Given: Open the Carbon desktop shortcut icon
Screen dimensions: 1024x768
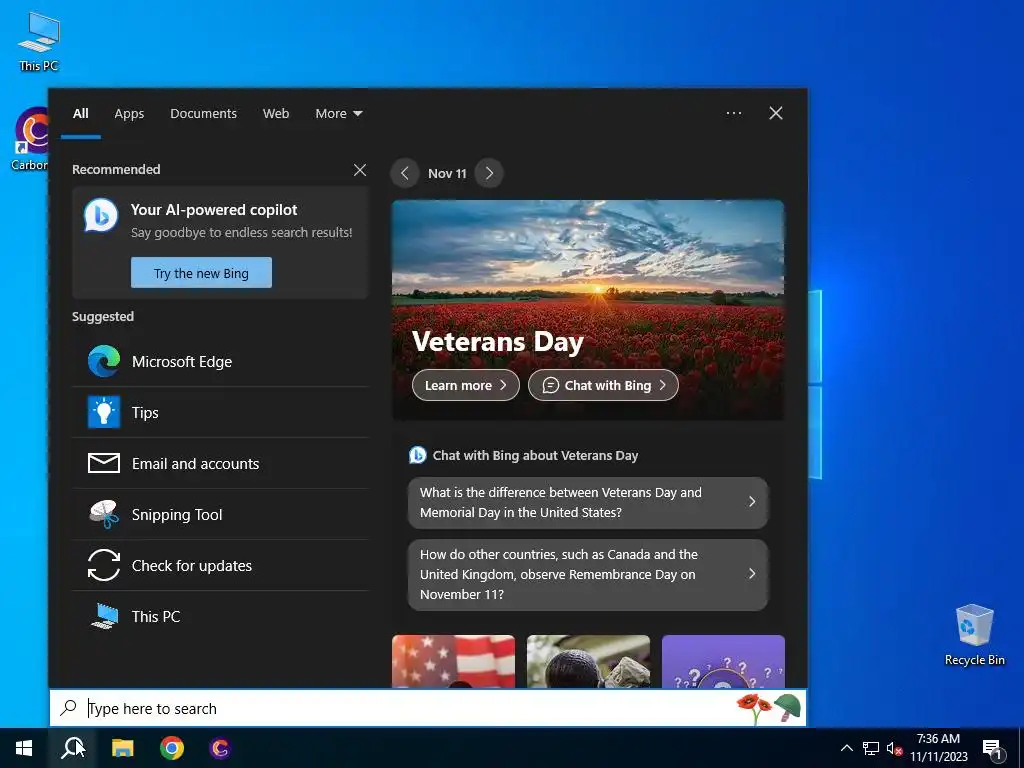Looking at the screenshot, I should tap(31, 139).
